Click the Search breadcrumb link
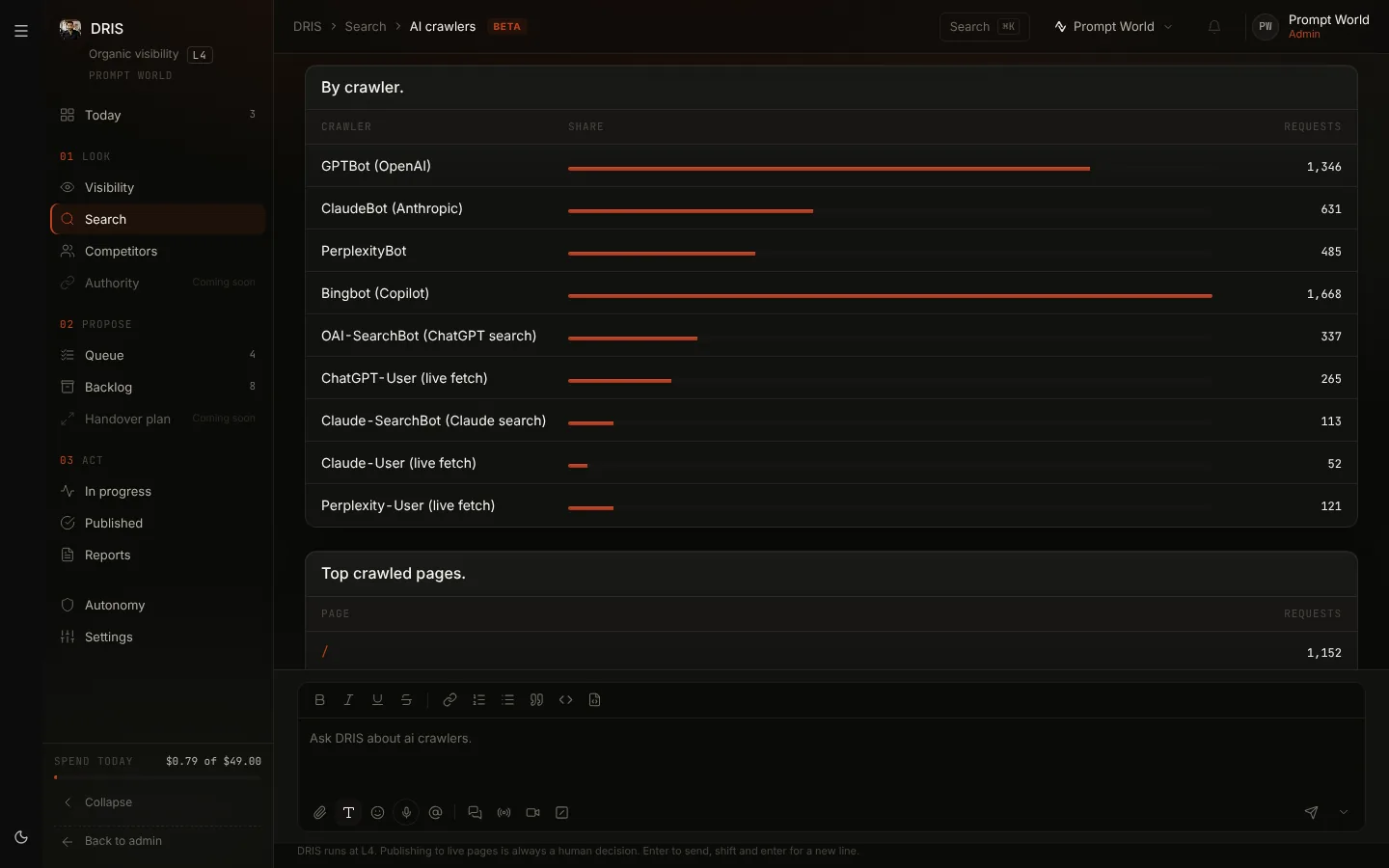This screenshot has height=868, width=1389. click(x=366, y=27)
